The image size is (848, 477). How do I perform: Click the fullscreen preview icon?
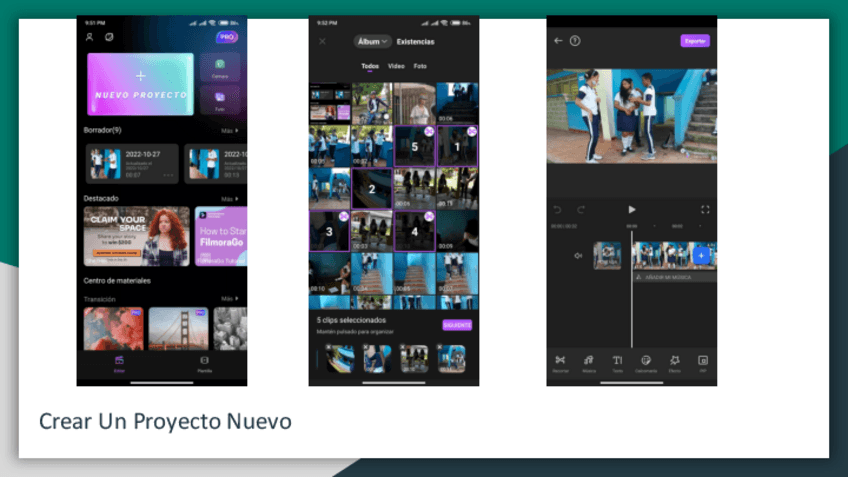pos(705,210)
